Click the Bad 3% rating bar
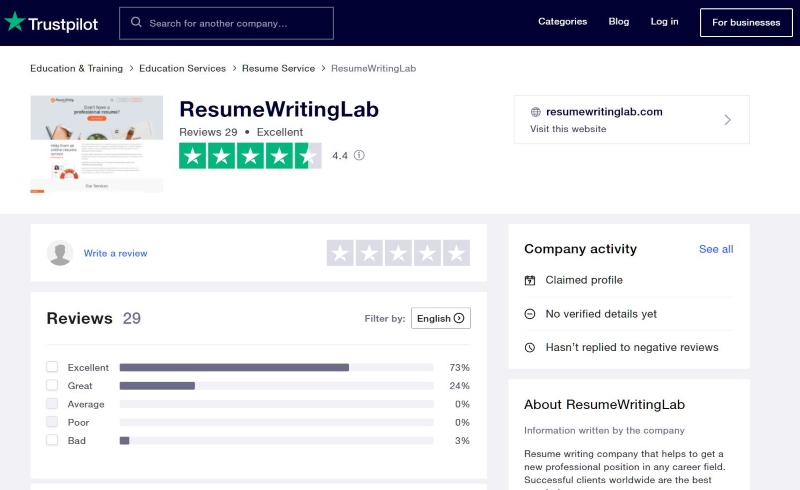This screenshot has height=490, width=800. [x=277, y=440]
